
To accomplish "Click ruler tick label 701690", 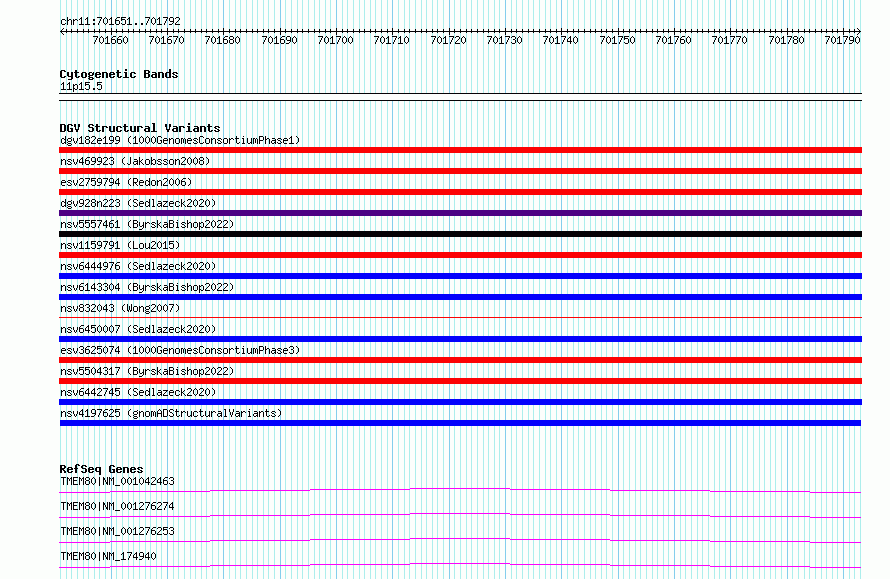I will tap(279, 40).
